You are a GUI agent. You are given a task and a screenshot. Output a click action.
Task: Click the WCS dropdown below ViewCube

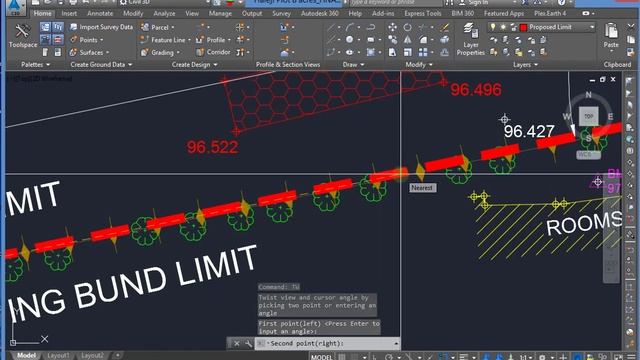click(x=588, y=155)
